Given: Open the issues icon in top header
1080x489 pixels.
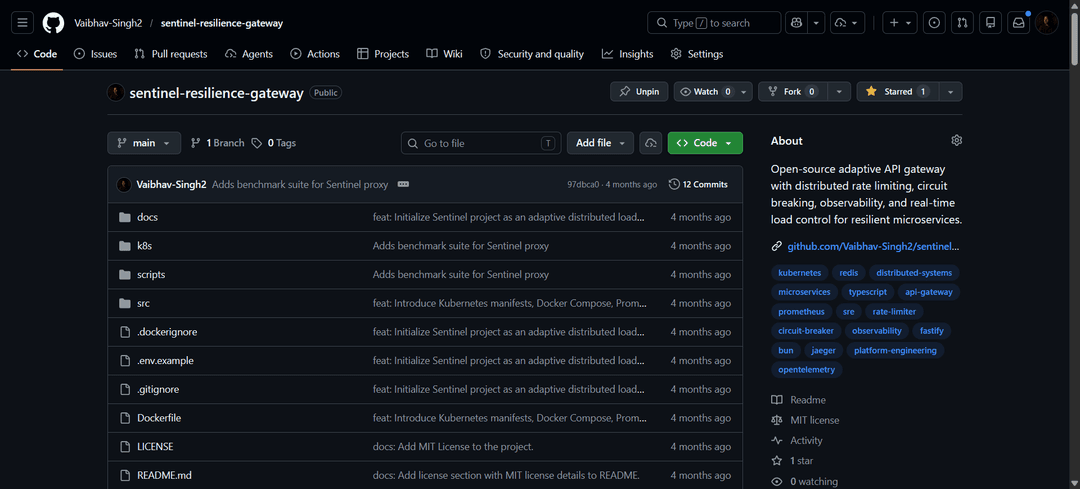Looking at the screenshot, I should coord(934,23).
